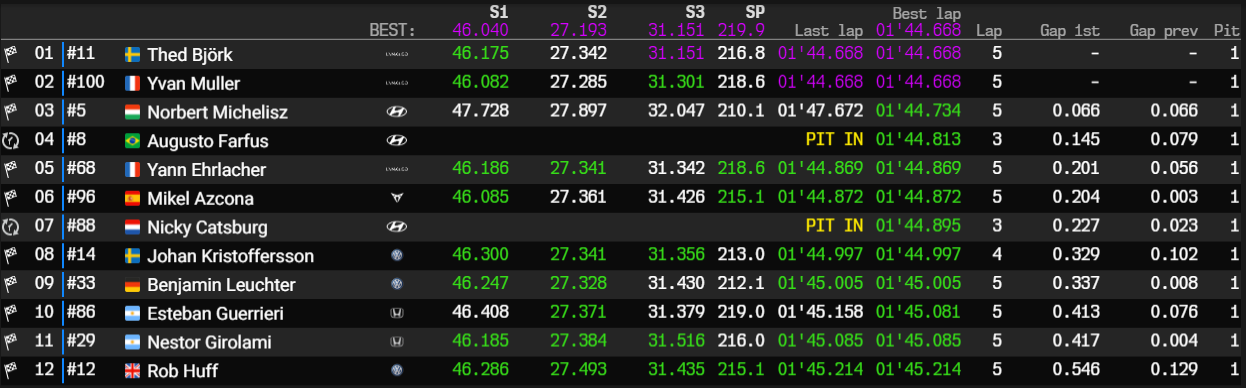Click the Honda logo in Esteban Guerrieri's row
Screen dimensions: 1246x388
(x=396, y=314)
